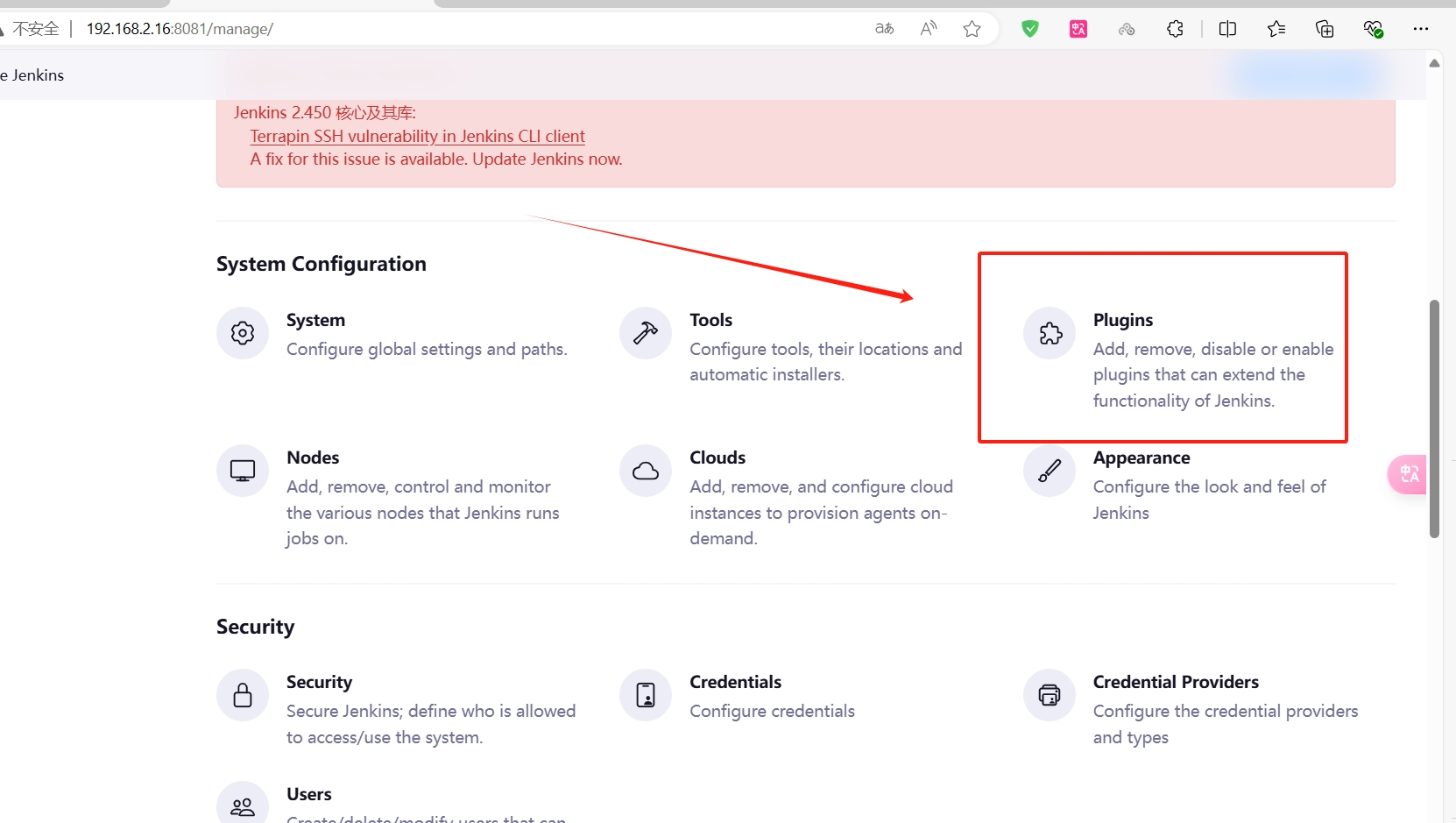Open the browser Extensions puzzle icon
The image size is (1456, 823).
point(1176,29)
